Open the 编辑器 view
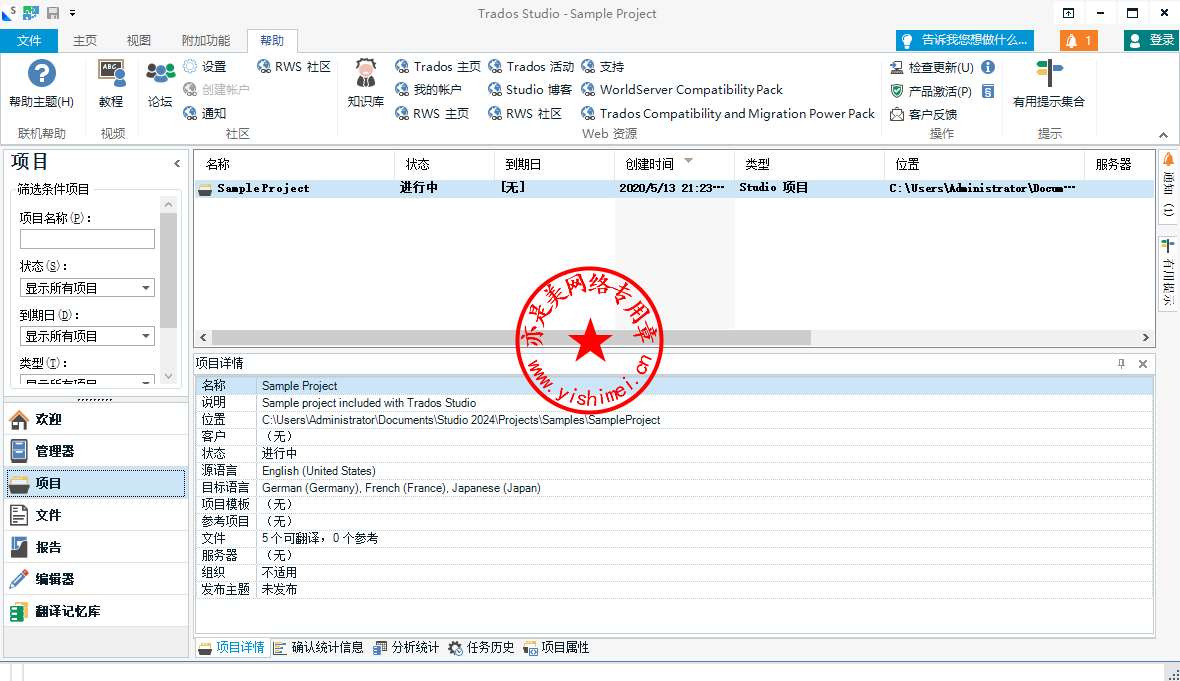Viewport: 1180px width, 681px height. click(x=96, y=579)
